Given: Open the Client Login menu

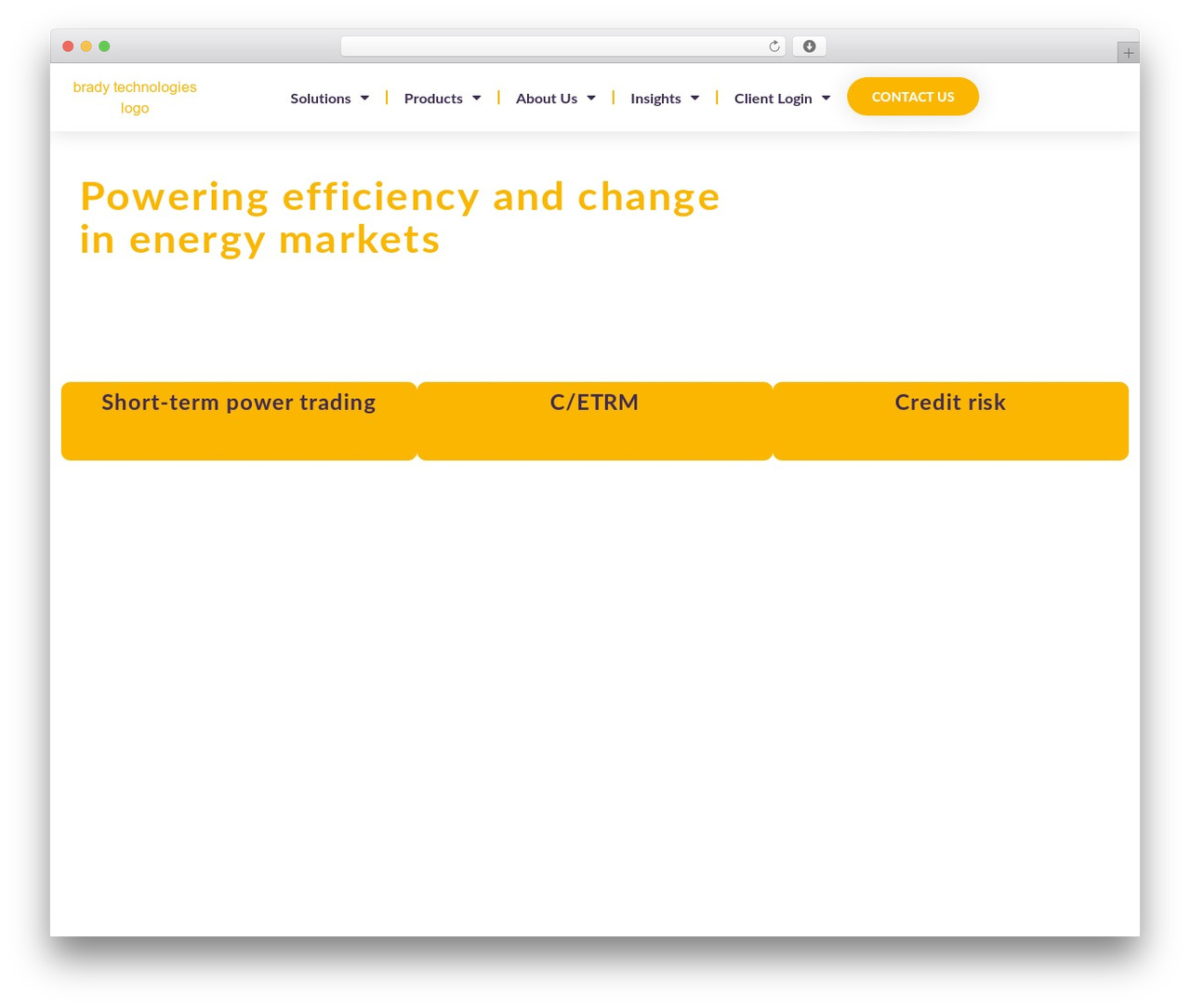Looking at the screenshot, I should [773, 99].
